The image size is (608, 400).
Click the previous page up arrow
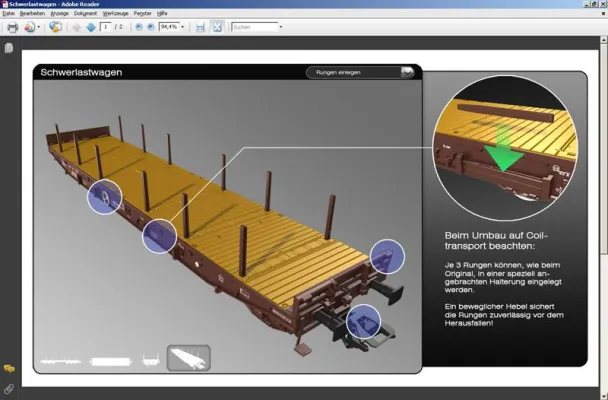click(x=76, y=27)
